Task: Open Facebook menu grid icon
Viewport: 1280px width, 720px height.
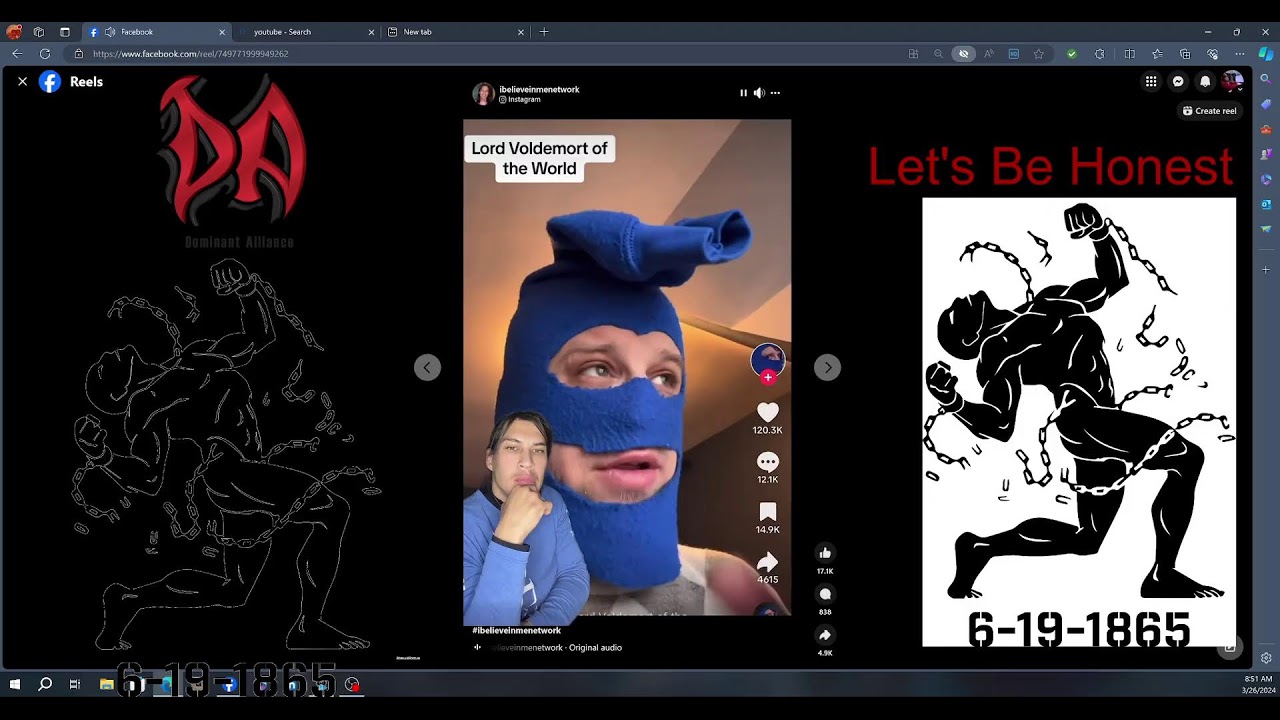Action: 1151,82
